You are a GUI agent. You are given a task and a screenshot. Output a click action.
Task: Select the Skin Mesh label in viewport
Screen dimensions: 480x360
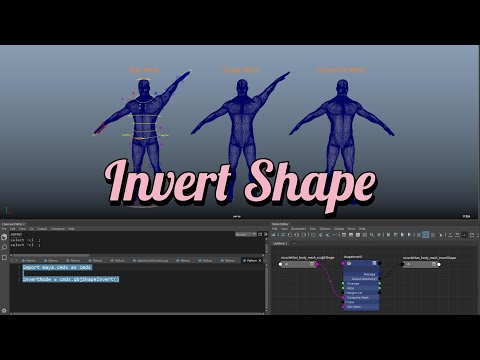(144, 70)
